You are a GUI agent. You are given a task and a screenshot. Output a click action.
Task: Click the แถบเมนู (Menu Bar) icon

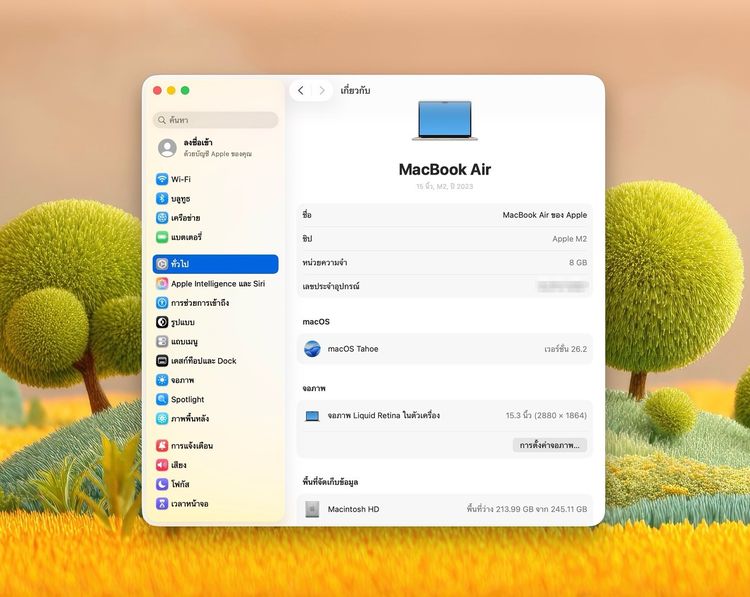coord(162,341)
